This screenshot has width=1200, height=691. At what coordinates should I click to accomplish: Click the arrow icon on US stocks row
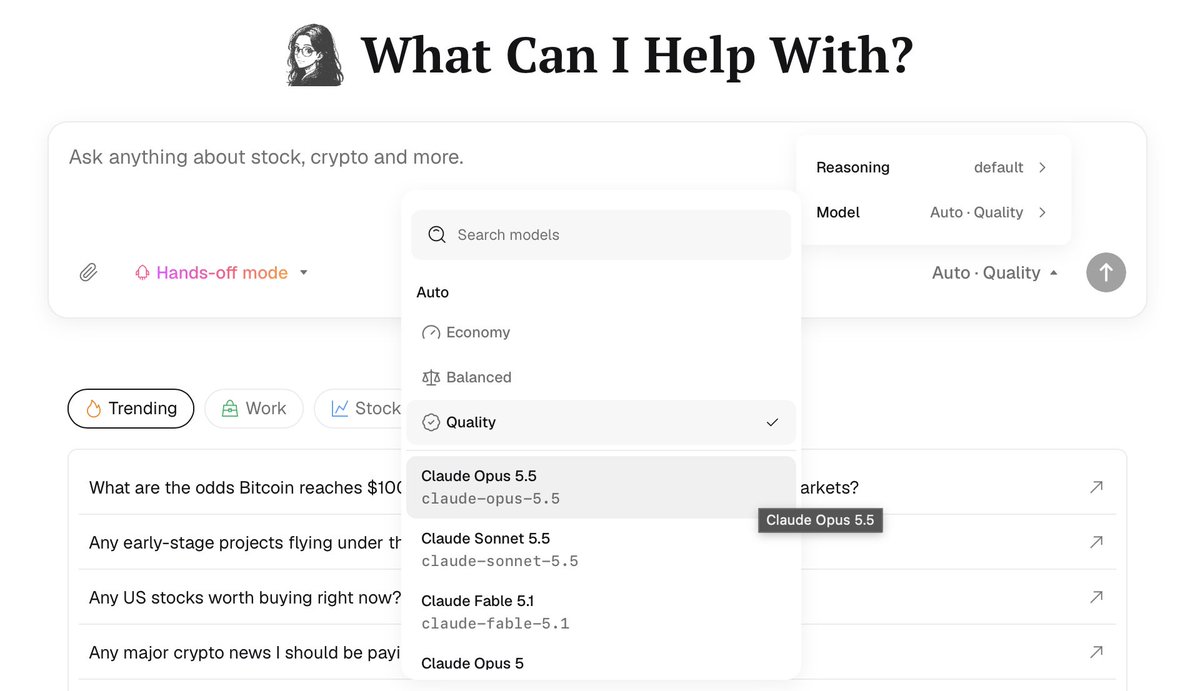tap(1096, 597)
